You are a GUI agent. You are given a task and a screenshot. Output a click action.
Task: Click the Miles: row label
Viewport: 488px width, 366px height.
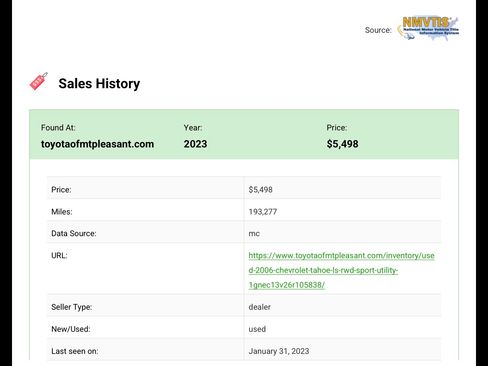click(62, 212)
